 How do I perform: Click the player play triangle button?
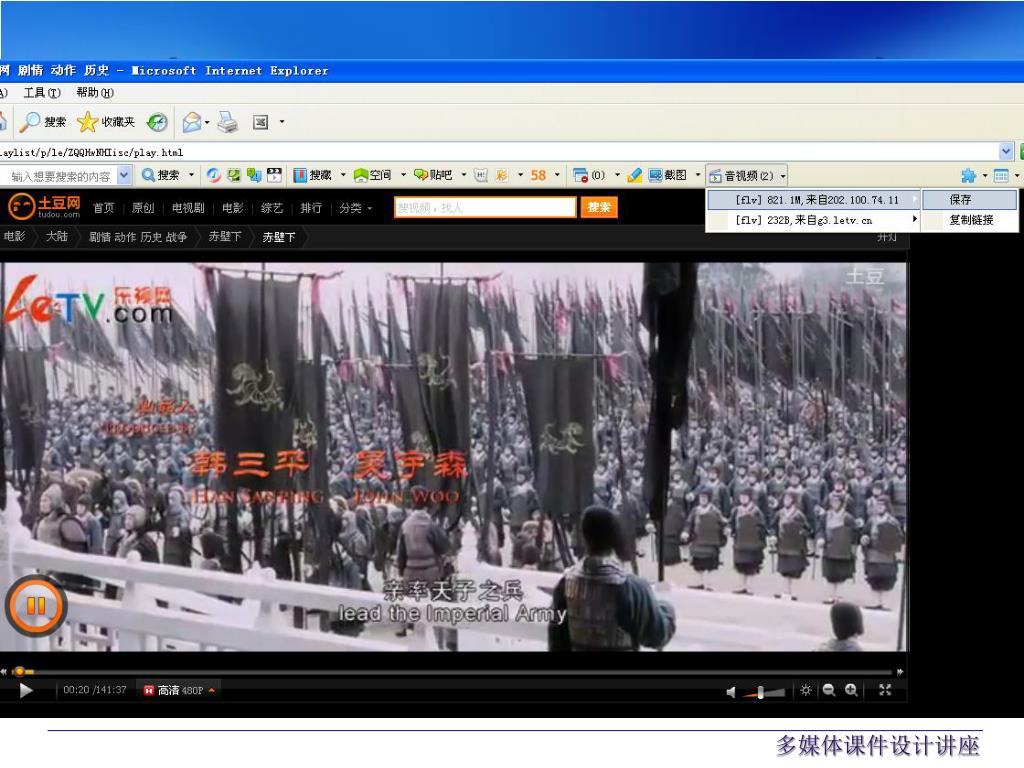tap(25, 690)
